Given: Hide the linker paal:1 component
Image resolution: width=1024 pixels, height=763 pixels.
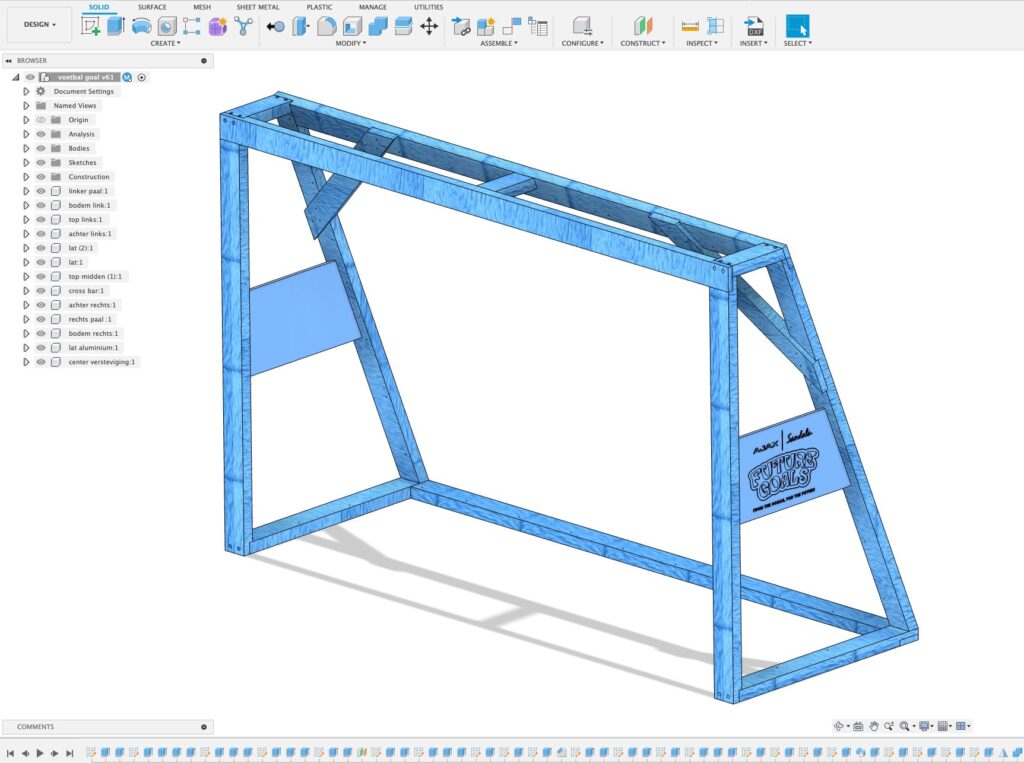Looking at the screenshot, I should (x=41, y=191).
